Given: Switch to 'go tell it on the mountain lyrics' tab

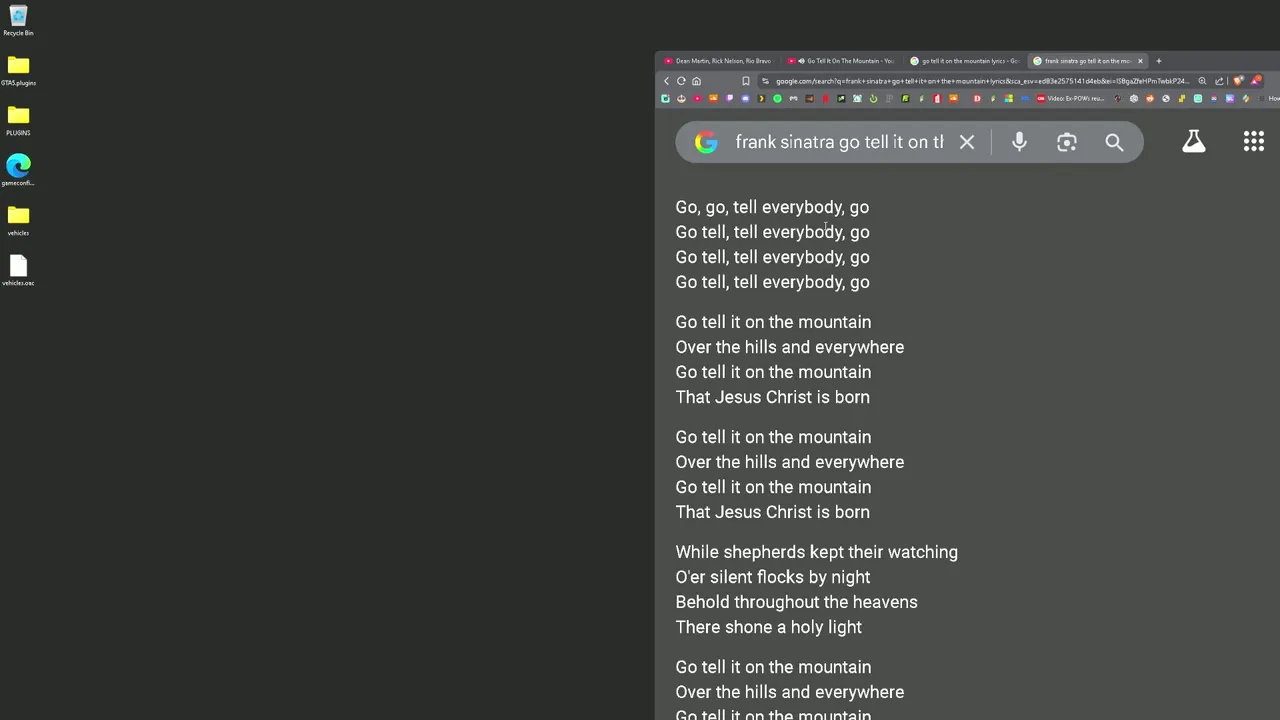Looking at the screenshot, I should pos(965,61).
